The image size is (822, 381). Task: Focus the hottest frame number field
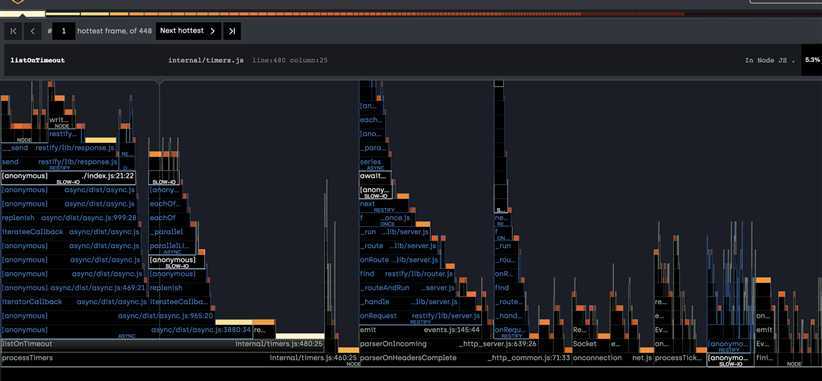(x=64, y=31)
